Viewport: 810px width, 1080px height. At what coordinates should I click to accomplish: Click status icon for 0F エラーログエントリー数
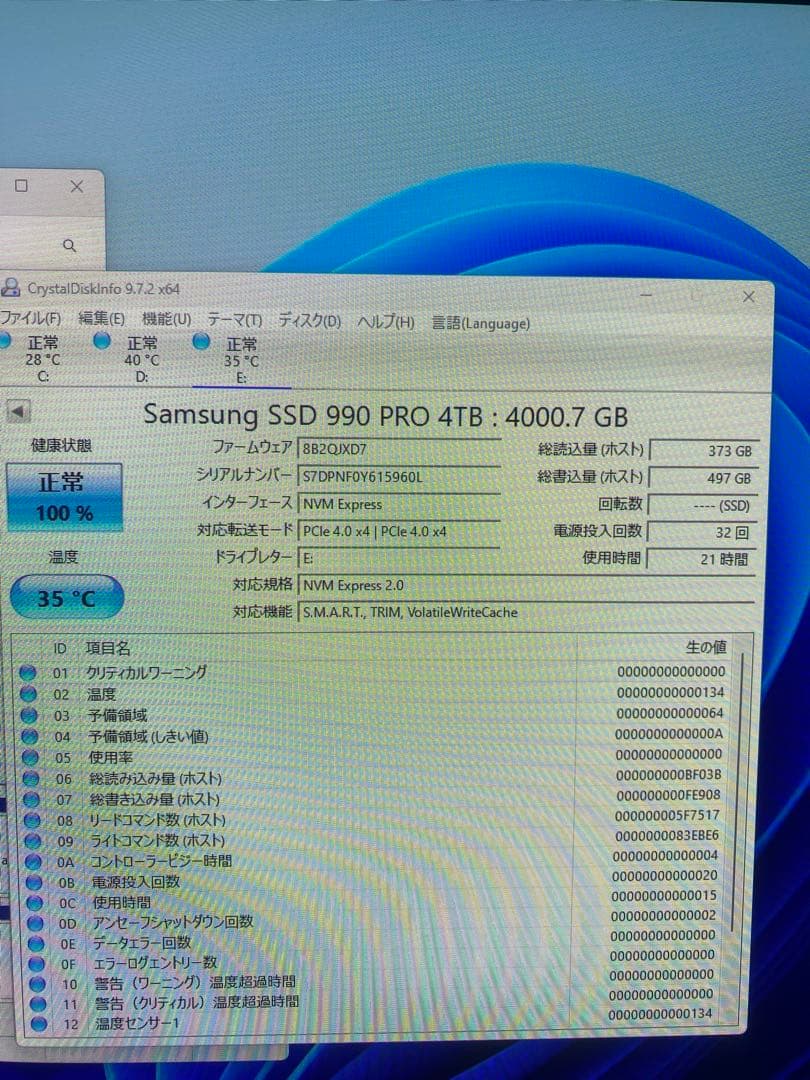[37, 964]
